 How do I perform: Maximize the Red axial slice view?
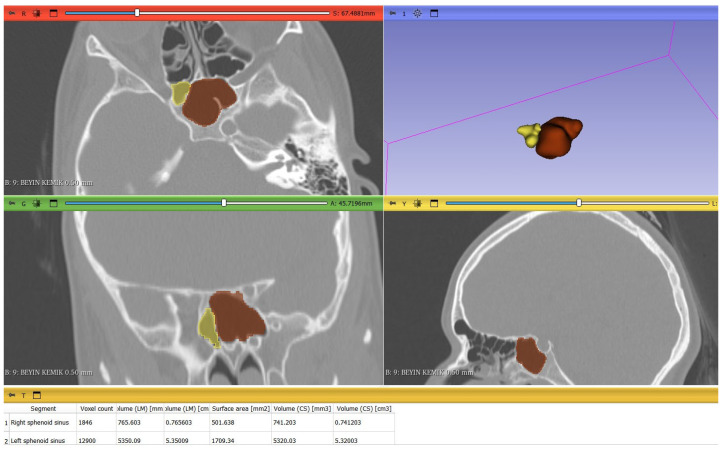tap(53, 13)
